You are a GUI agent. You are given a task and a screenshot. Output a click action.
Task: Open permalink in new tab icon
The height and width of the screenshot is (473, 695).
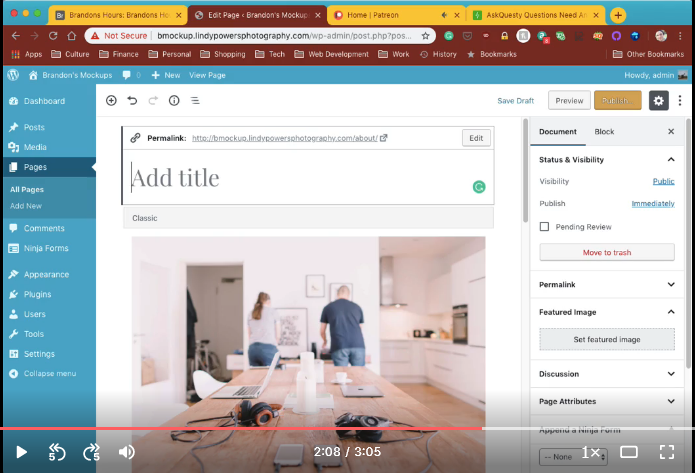[384, 138]
